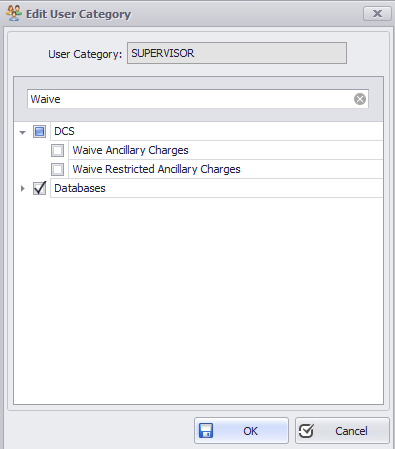Screen dimensions: 395x449
Task: Uncheck the Databases checkbox
Action: point(39,188)
